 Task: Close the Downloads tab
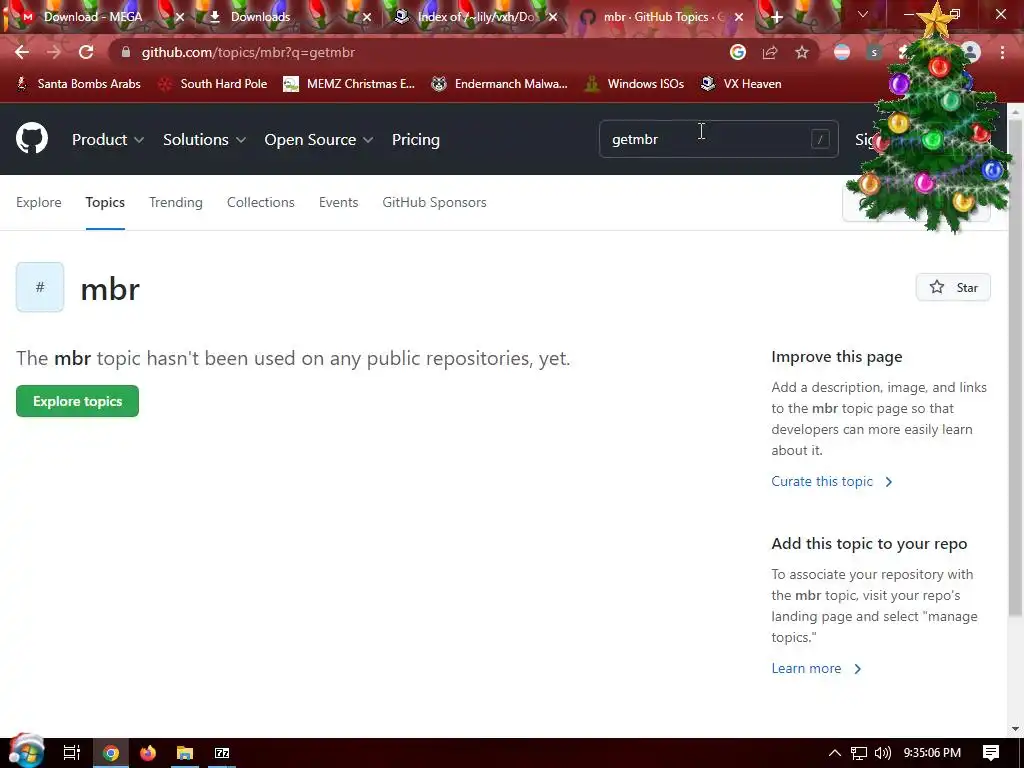366,17
